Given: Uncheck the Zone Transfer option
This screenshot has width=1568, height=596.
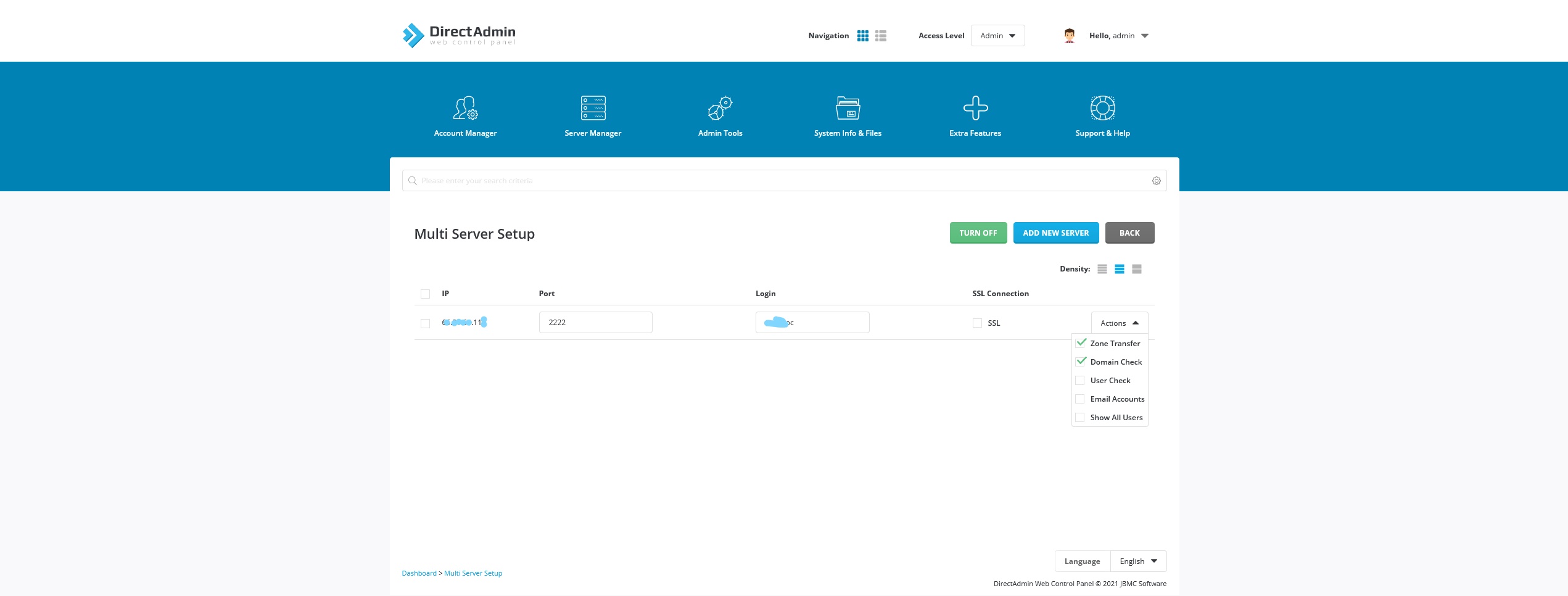Looking at the screenshot, I should click(1081, 343).
